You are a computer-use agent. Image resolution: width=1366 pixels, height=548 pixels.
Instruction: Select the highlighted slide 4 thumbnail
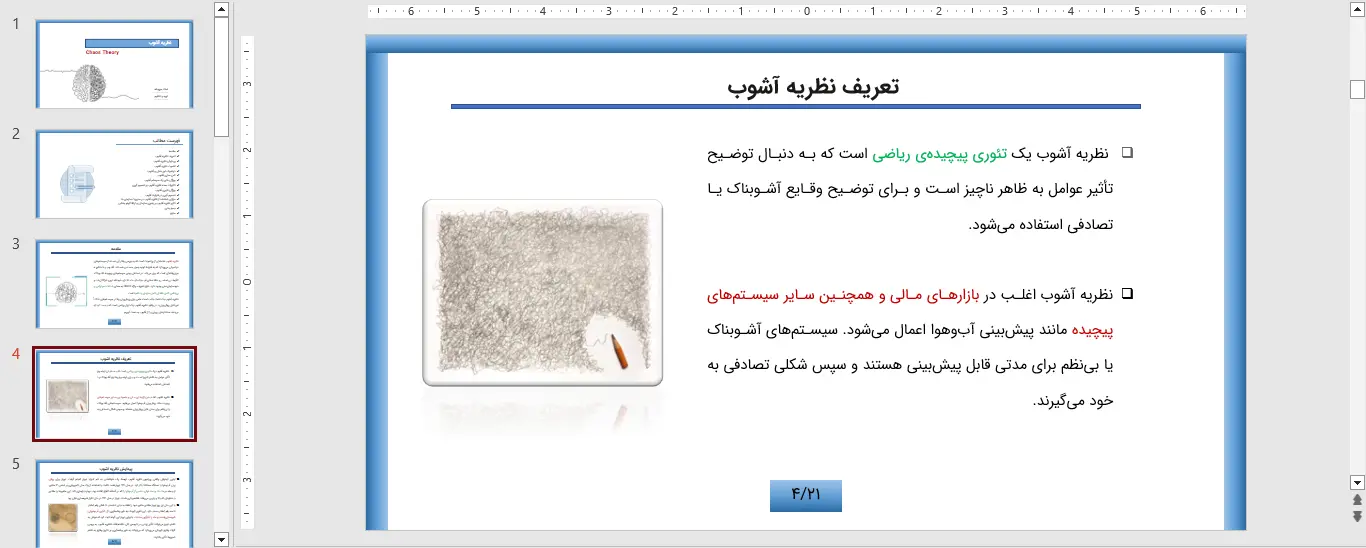click(115, 394)
